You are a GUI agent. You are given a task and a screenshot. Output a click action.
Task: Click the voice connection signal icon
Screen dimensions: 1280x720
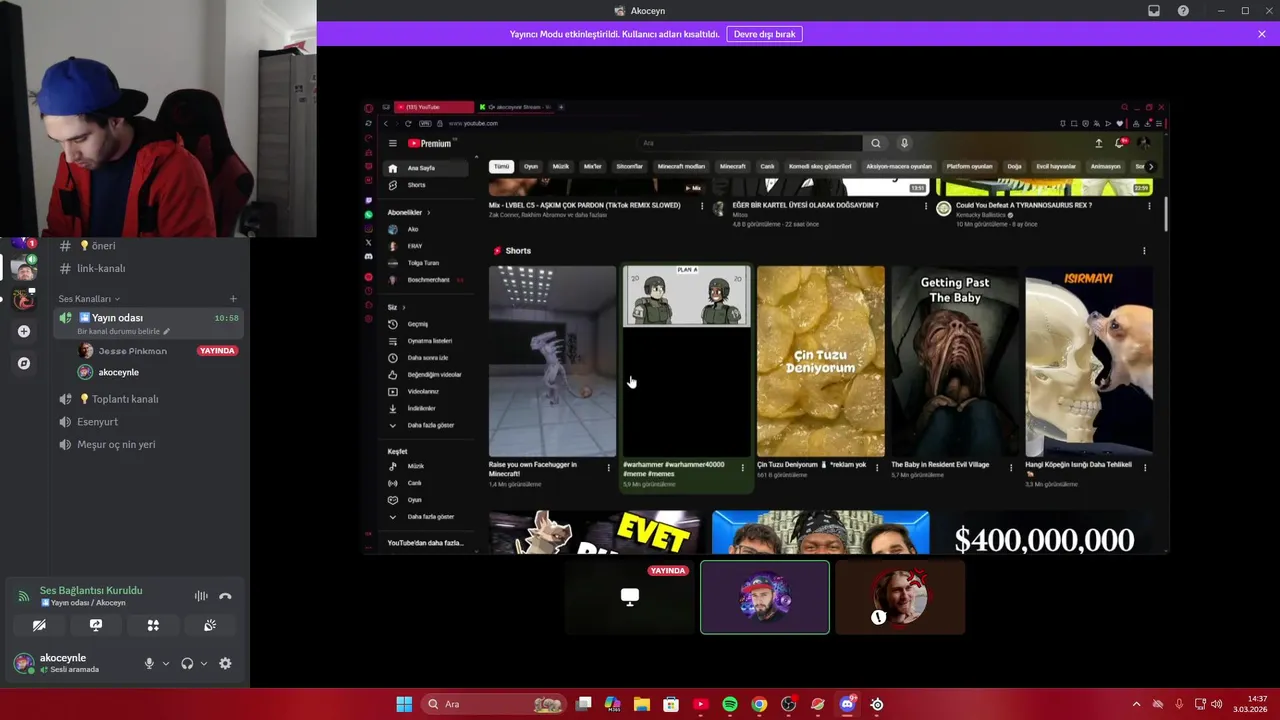coord(23,596)
